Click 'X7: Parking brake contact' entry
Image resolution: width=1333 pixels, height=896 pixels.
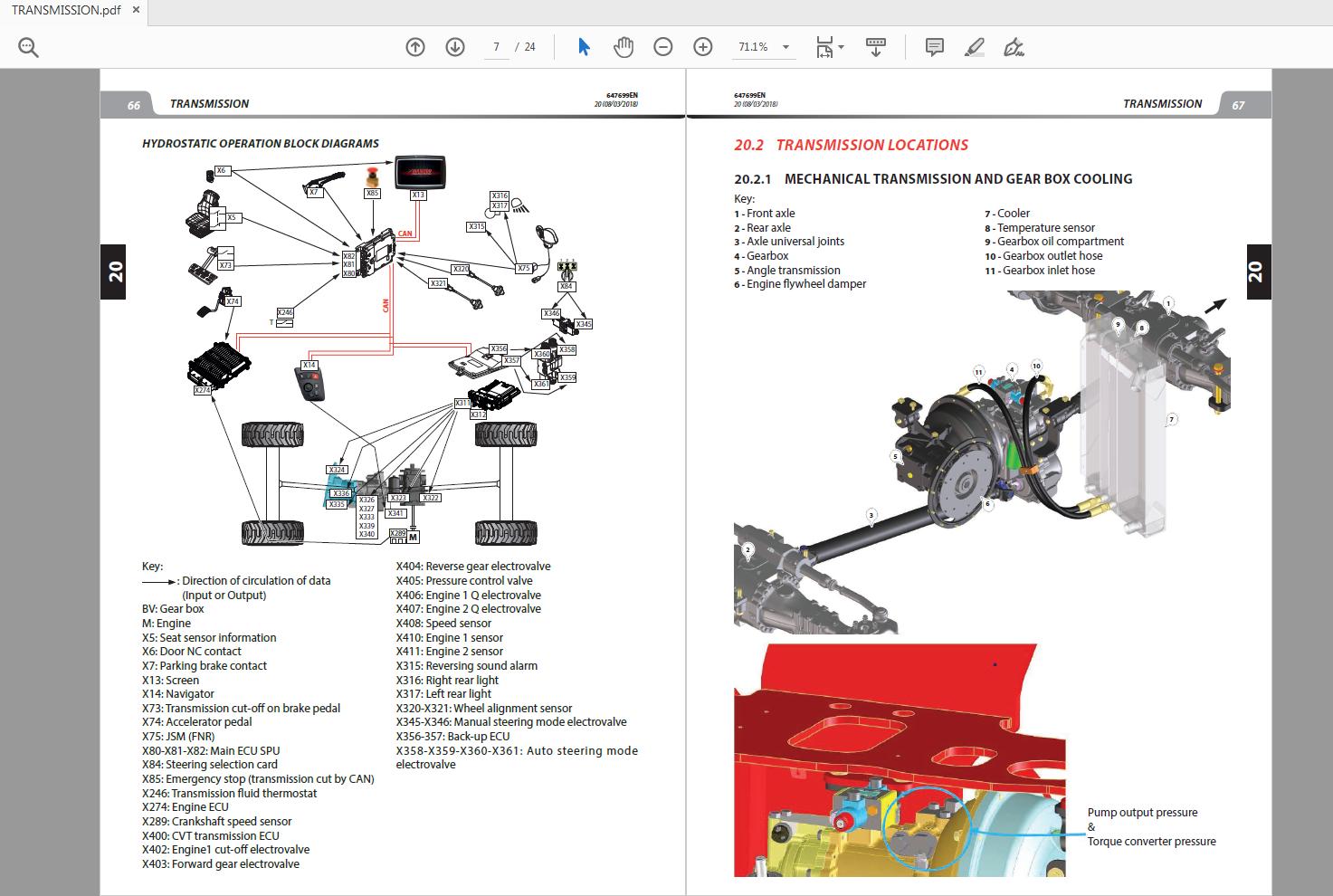[205, 665]
